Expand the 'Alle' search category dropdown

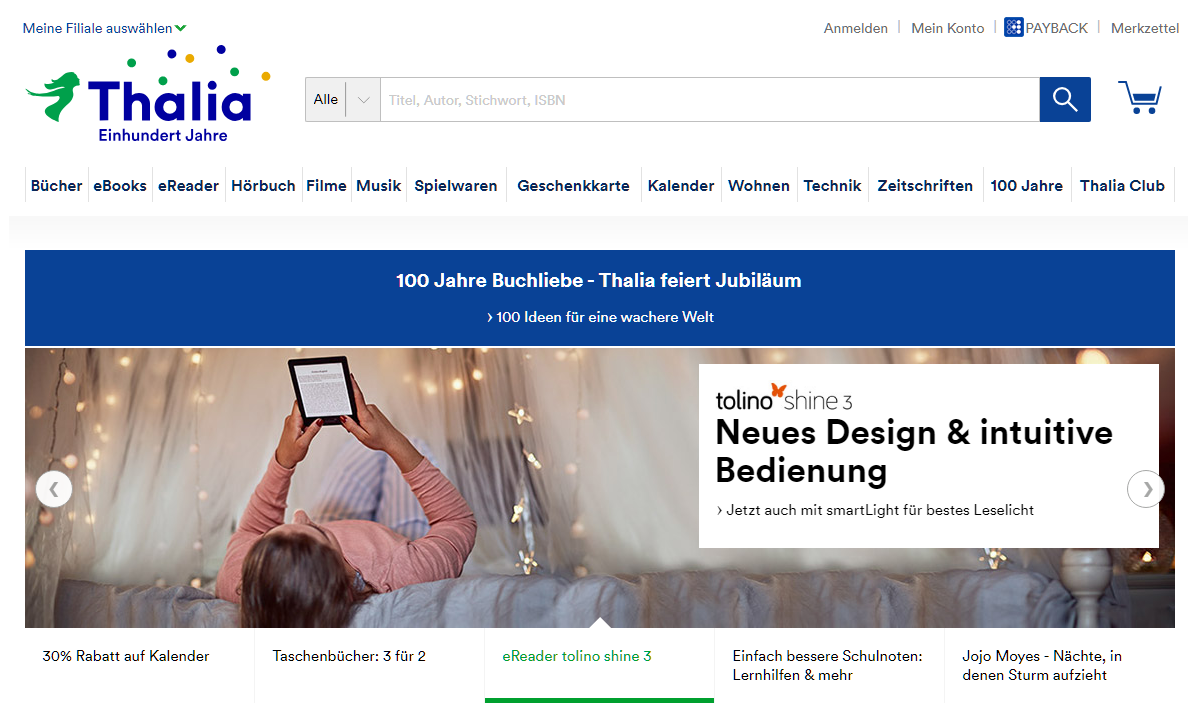click(x=342, y=100)
